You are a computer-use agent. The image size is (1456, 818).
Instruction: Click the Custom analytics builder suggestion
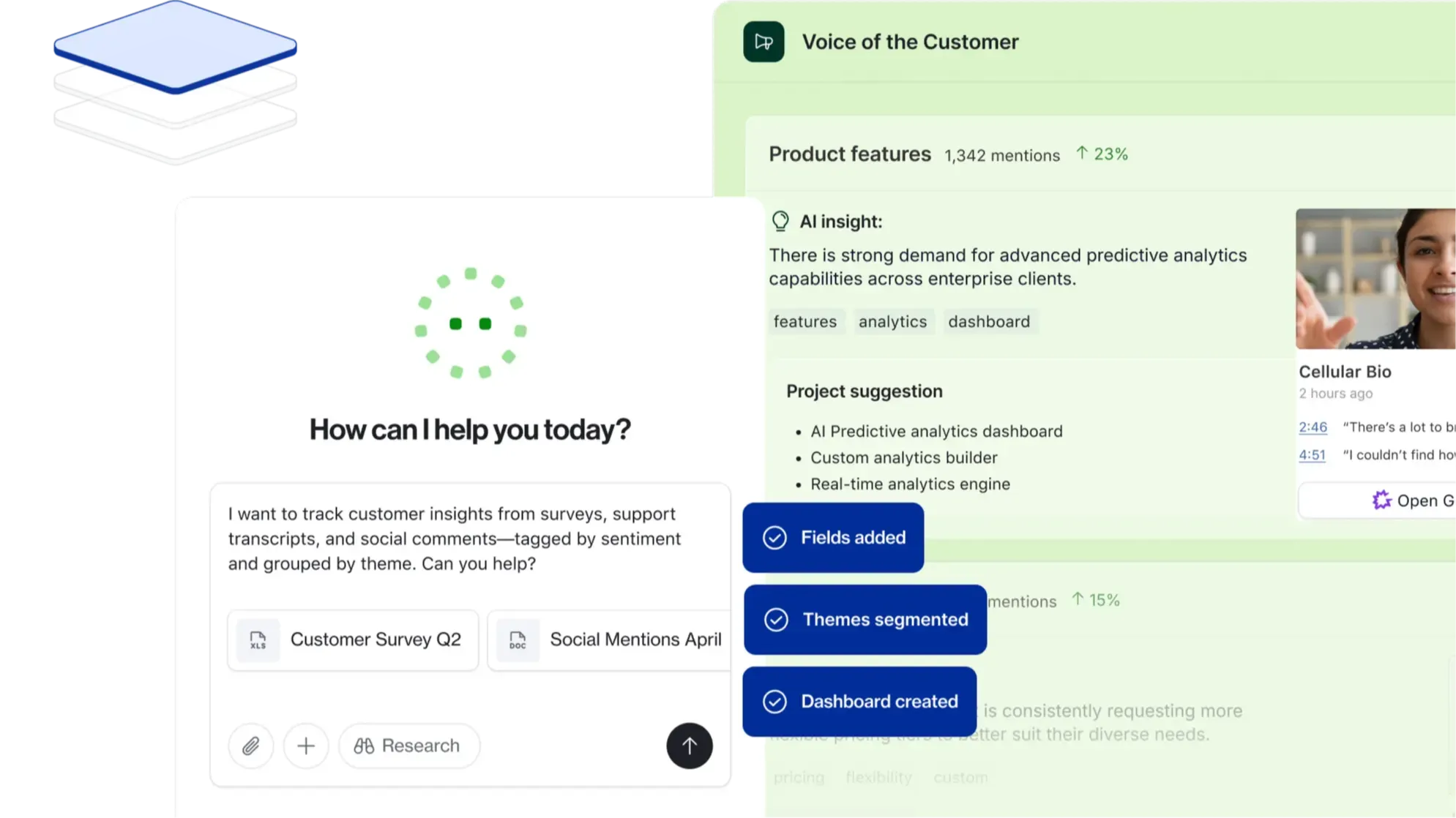click(903, 458)
